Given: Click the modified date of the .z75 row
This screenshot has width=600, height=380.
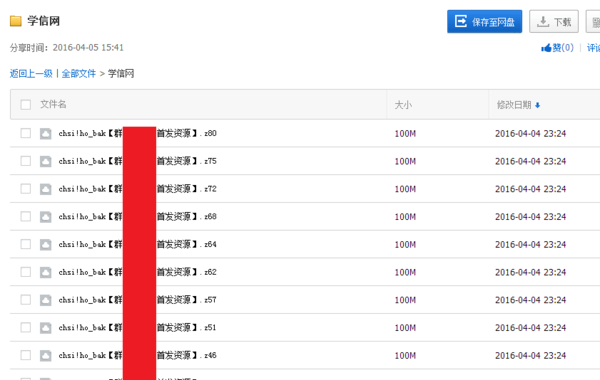Looking at the screenshot, I should pos(530,161).
